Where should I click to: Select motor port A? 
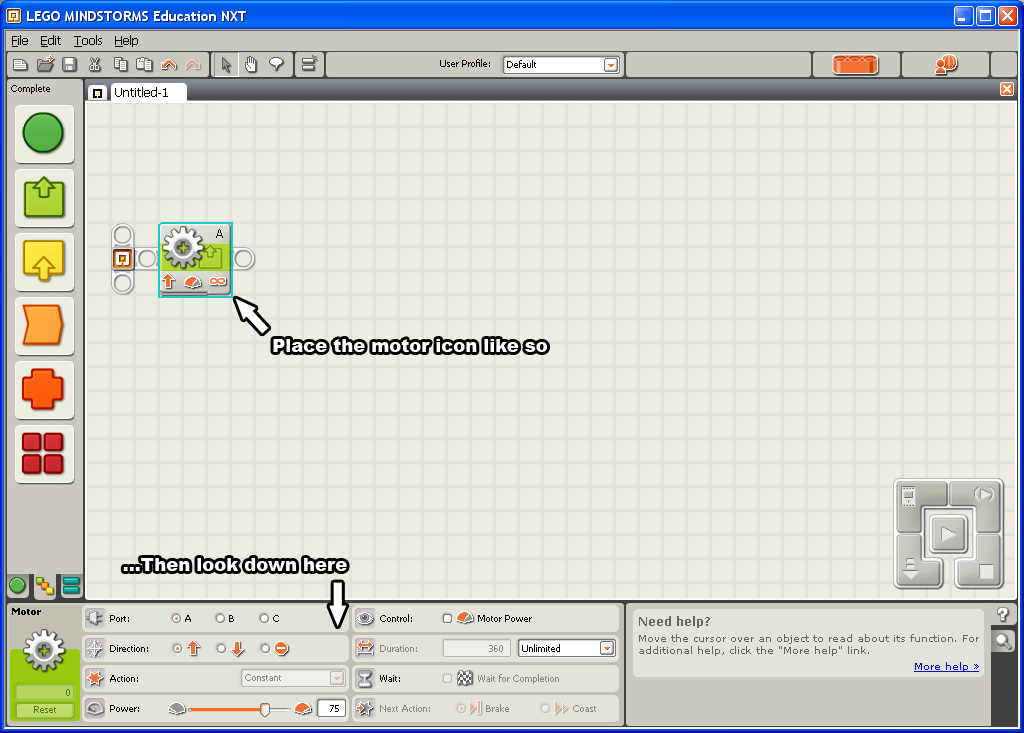click(176, 618)
